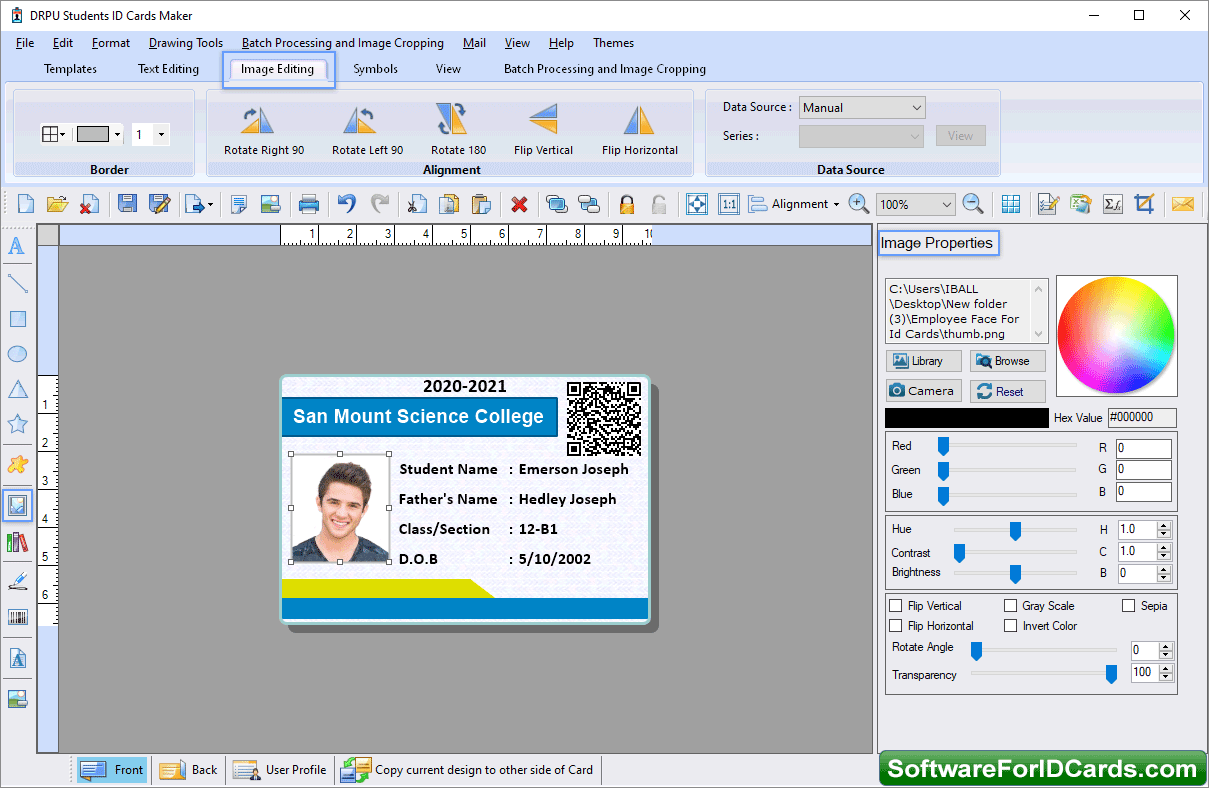Select the line drawing tool
The height and width of the screenshot is (788, 1209).
point(17,283)
